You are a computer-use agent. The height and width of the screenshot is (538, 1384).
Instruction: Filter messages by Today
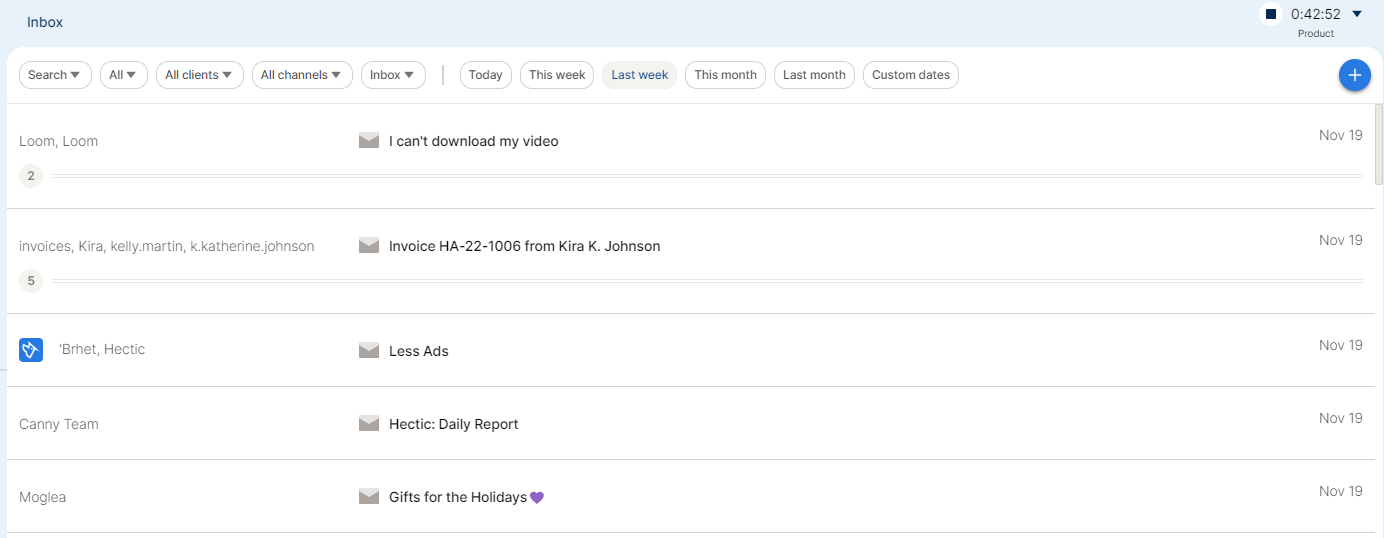click(x=486, y=75)
